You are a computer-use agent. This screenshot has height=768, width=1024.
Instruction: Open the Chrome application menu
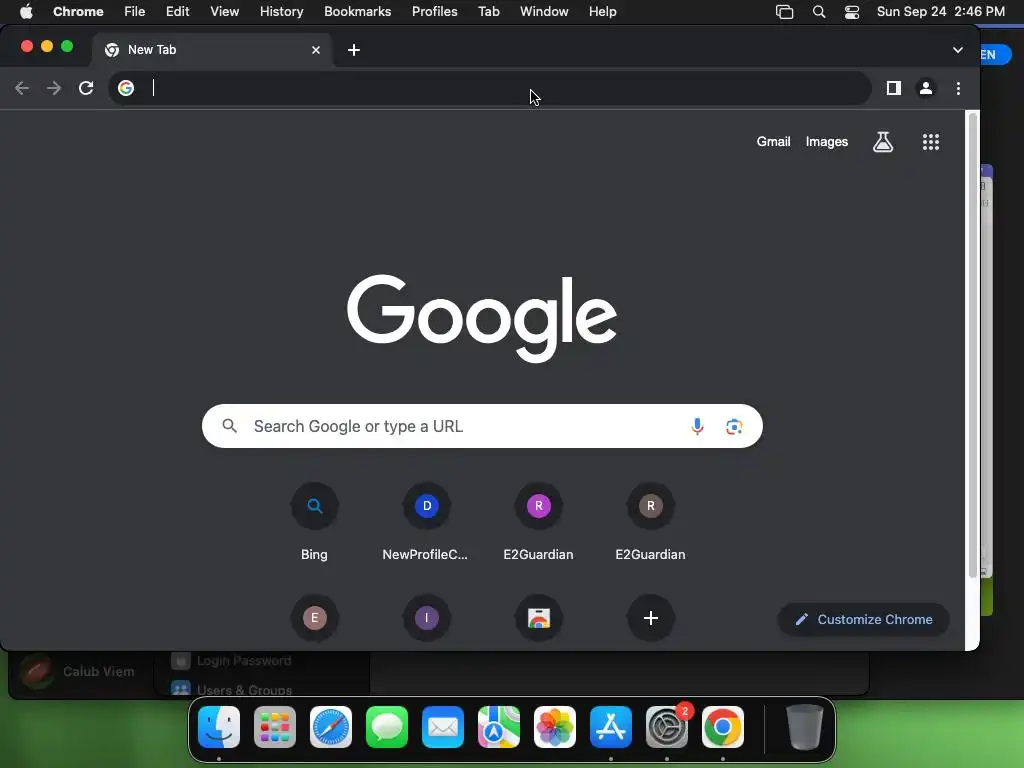click(78, 12)
